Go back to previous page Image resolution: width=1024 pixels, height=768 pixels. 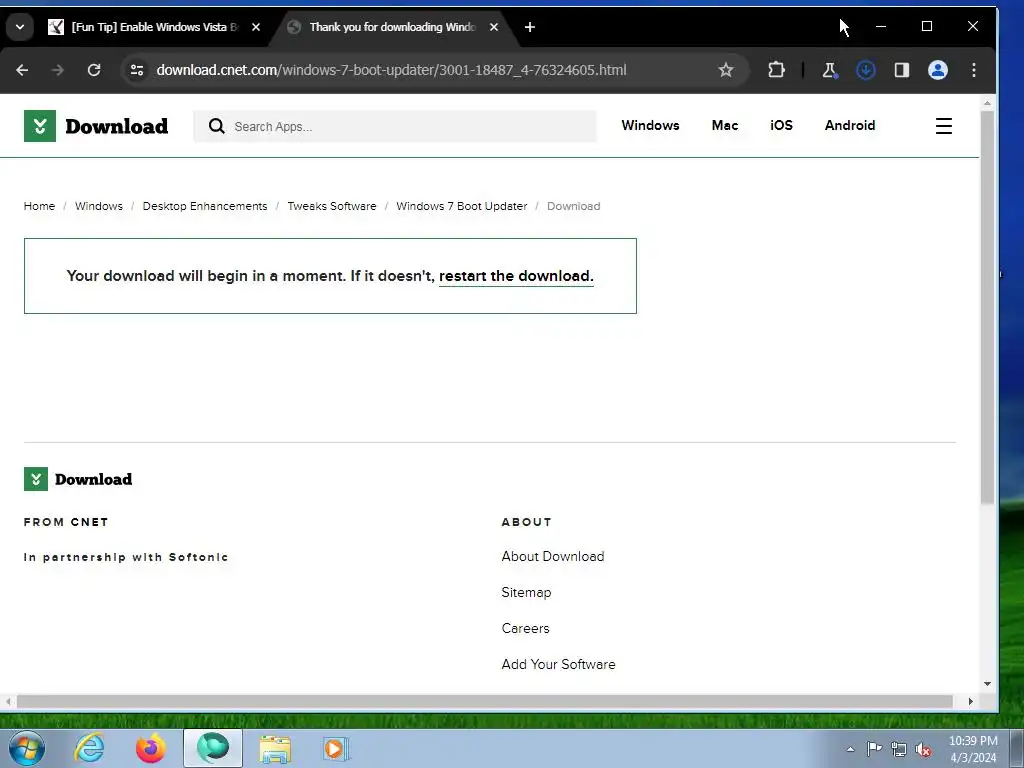[22, 70]
